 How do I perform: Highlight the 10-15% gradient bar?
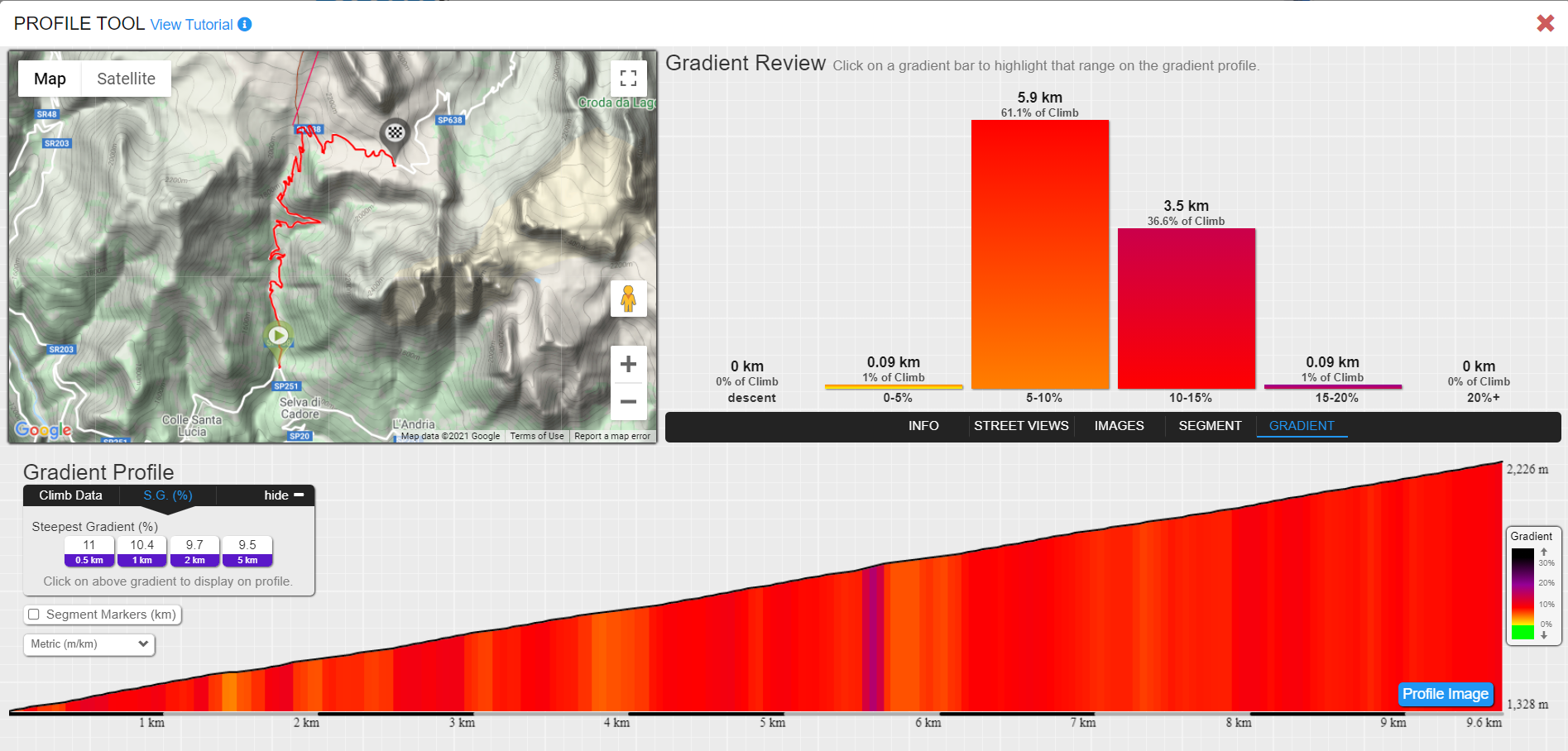tap(1187, 309)
